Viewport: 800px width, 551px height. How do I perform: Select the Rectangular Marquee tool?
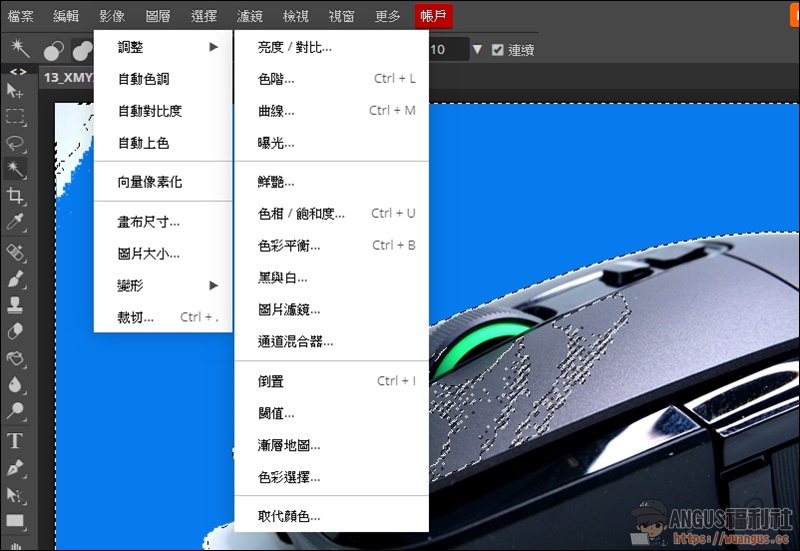(15, 117)
